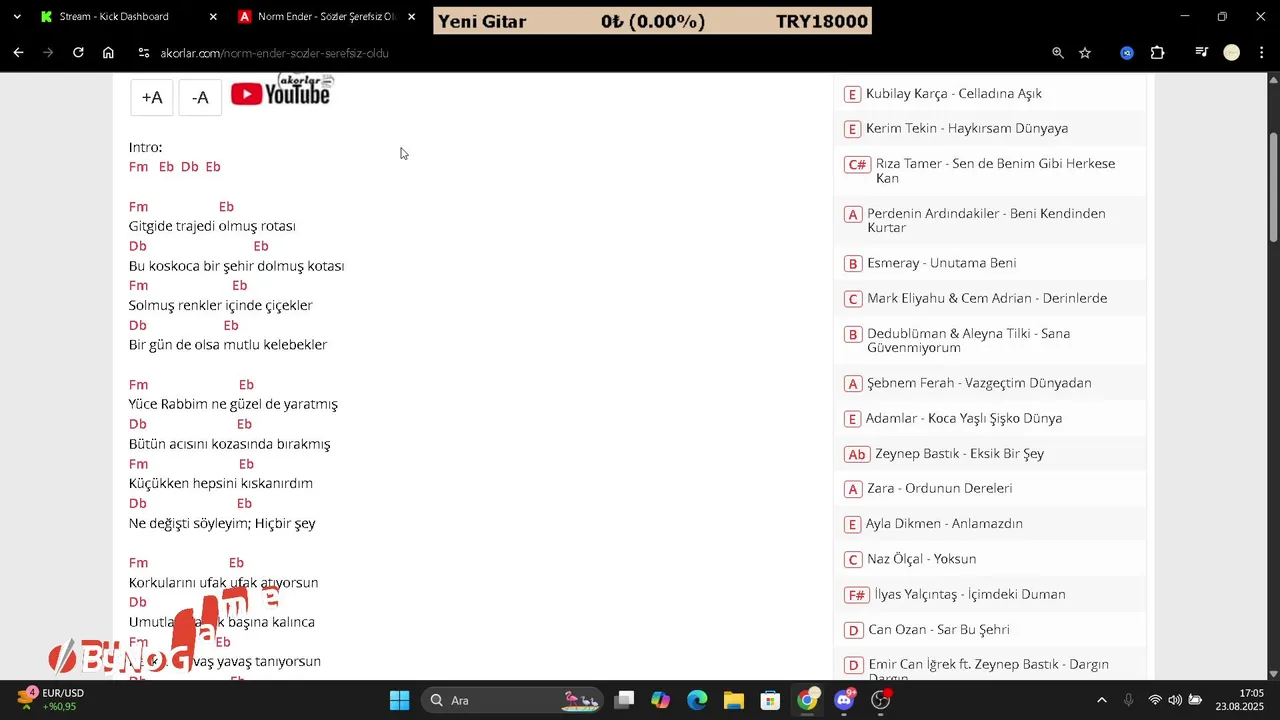Open Adamlar - Koca Yaşlı Şişko Dünya
1280x720 pixels.
[964, 418]
